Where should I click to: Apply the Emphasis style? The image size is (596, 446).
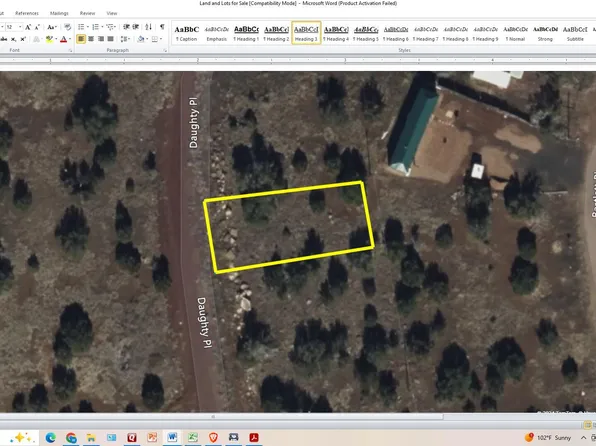pyautogui.click(x=217, y=33)
